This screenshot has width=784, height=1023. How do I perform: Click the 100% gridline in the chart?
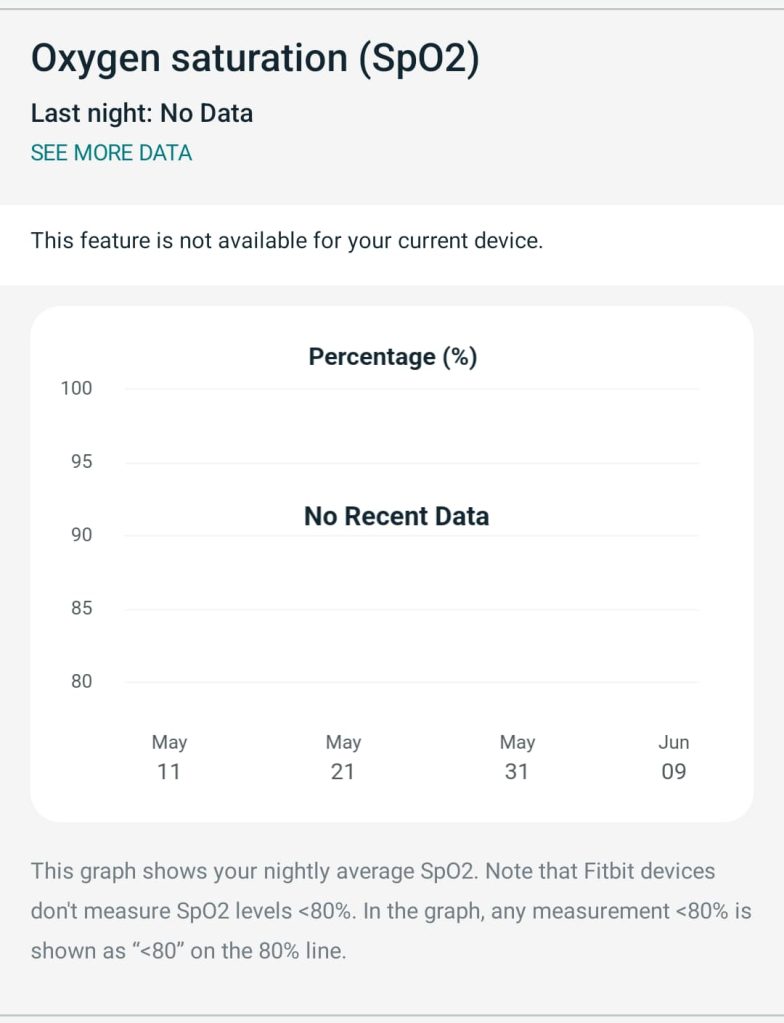click(x=412, y=389)
